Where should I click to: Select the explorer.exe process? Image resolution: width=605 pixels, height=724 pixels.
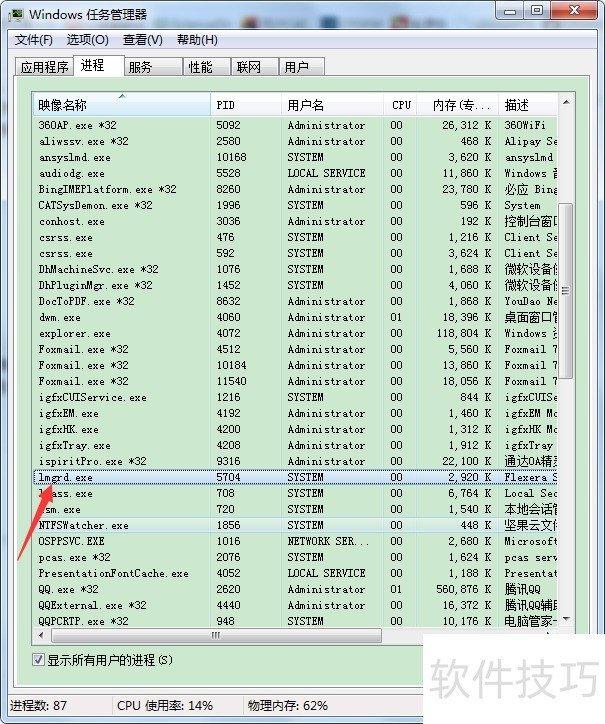(x=295, y=333)
